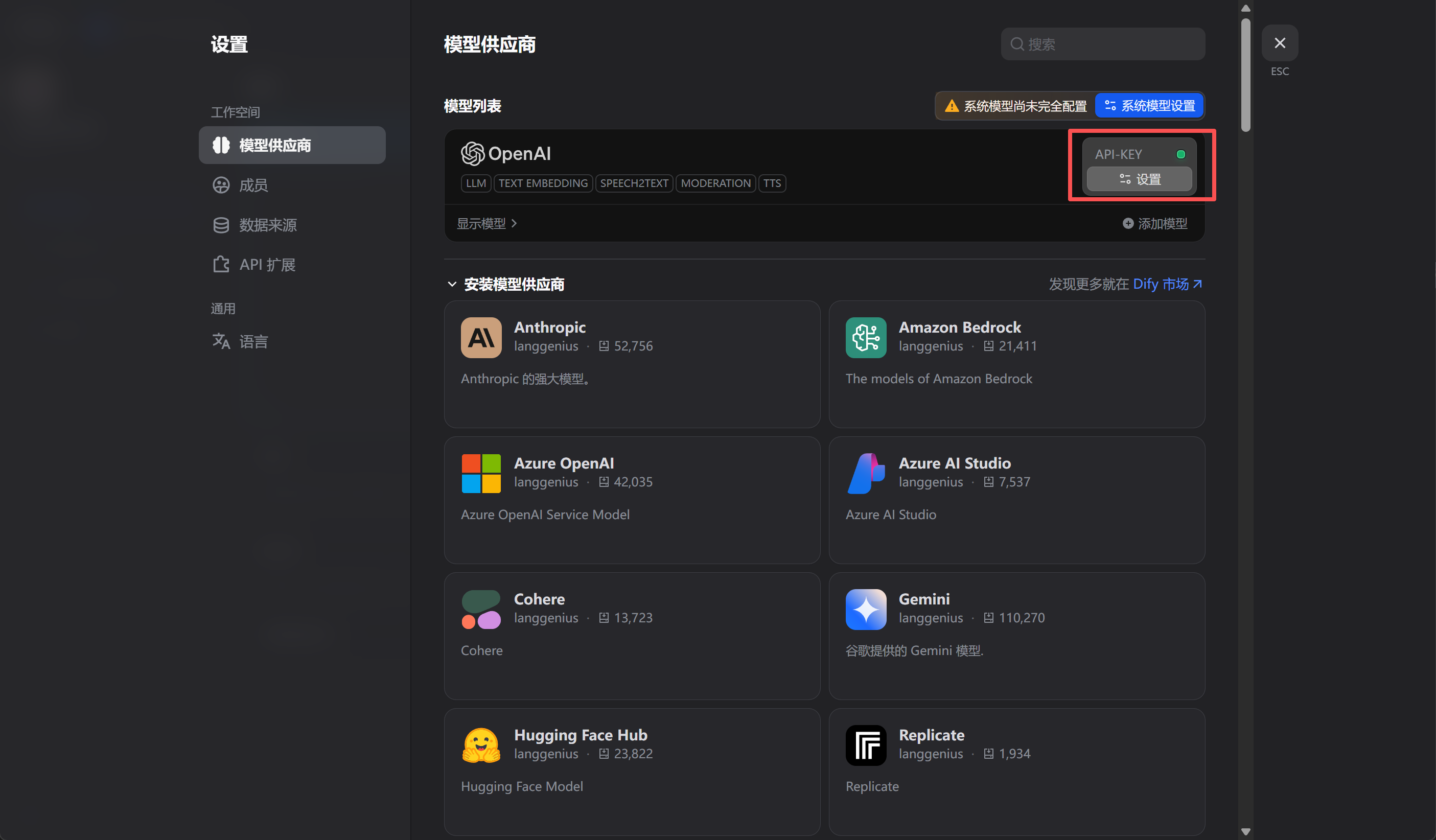Click the "Hugging Face Model" description
Viewport: 1436px width, 840px height.
point(521,786)
